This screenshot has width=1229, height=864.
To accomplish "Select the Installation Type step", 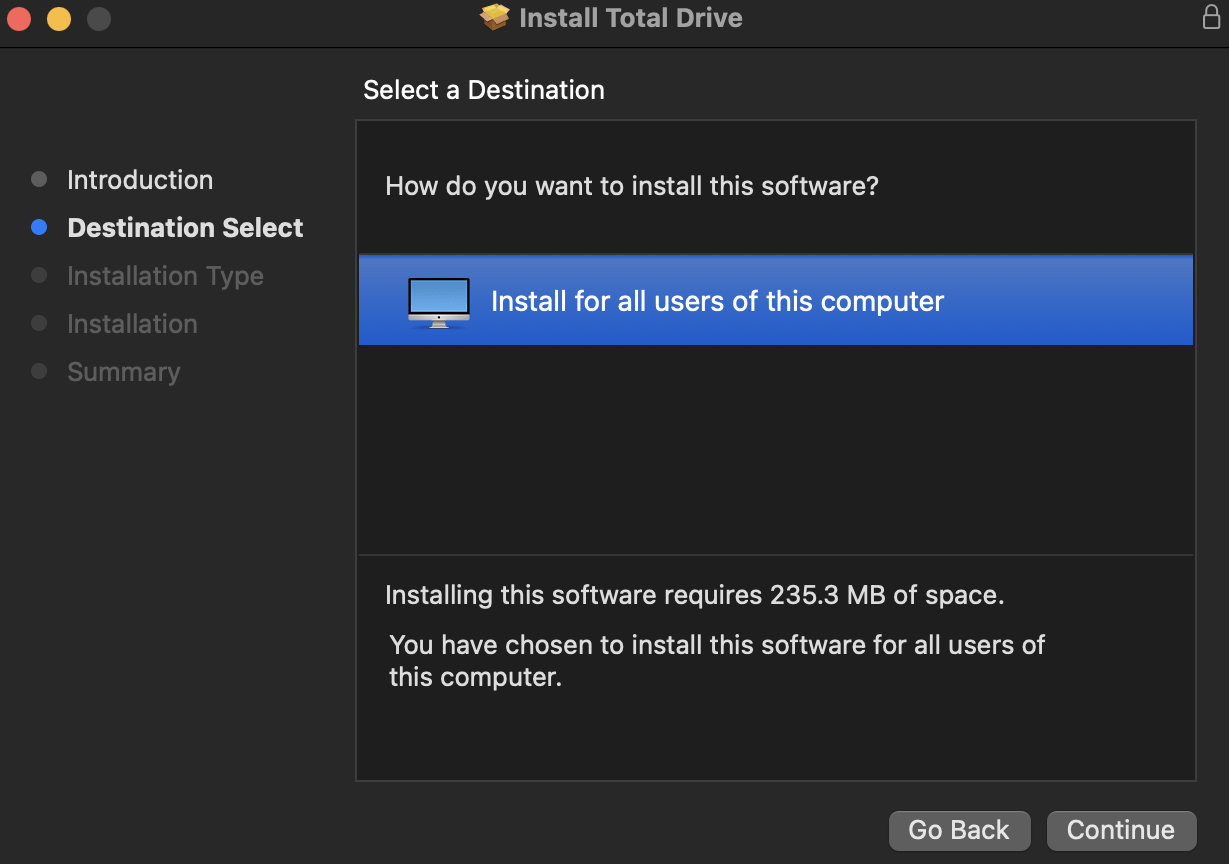I will 164,276.
